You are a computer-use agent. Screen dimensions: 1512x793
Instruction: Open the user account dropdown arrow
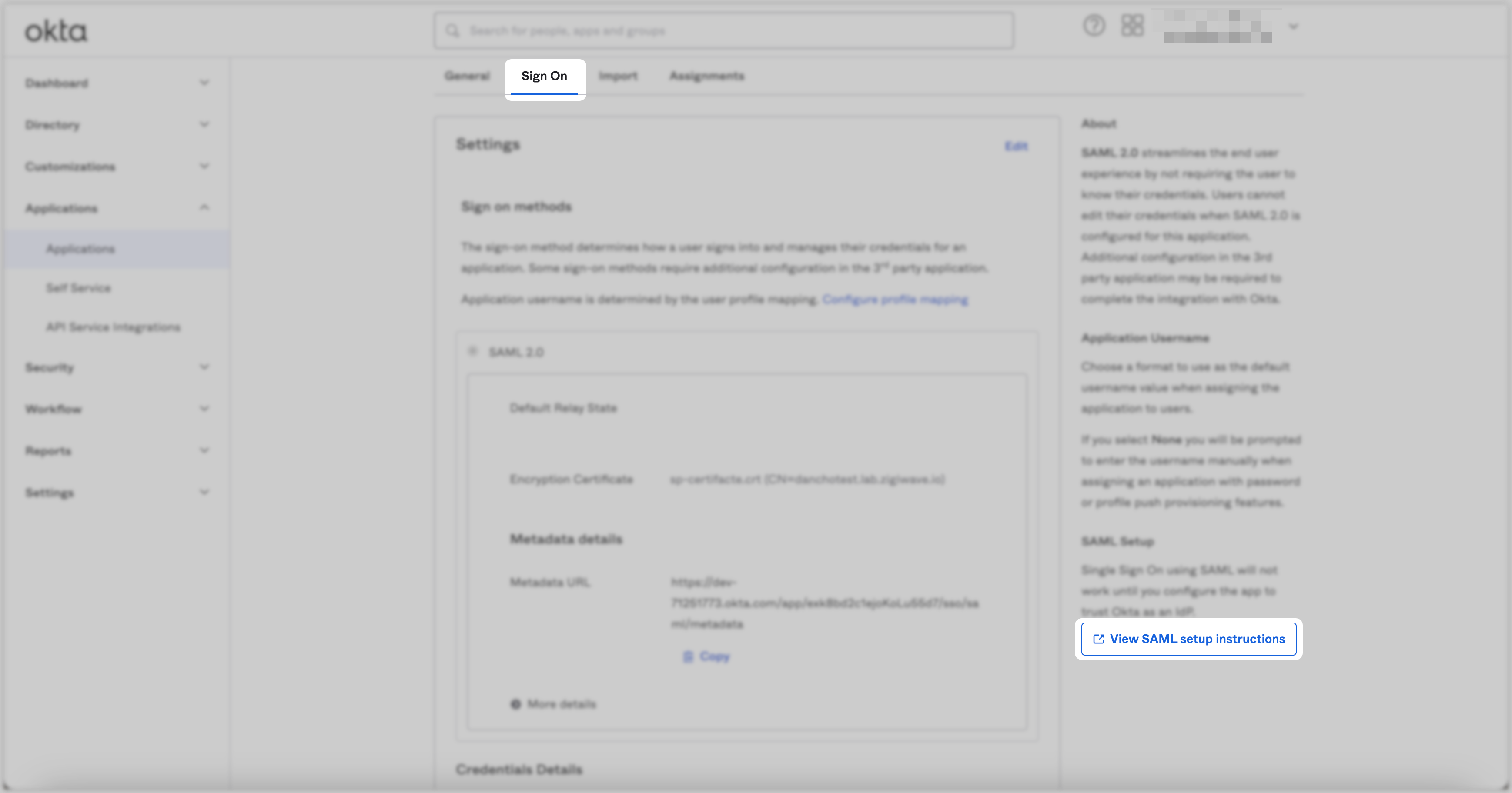tap(1293, 27)
